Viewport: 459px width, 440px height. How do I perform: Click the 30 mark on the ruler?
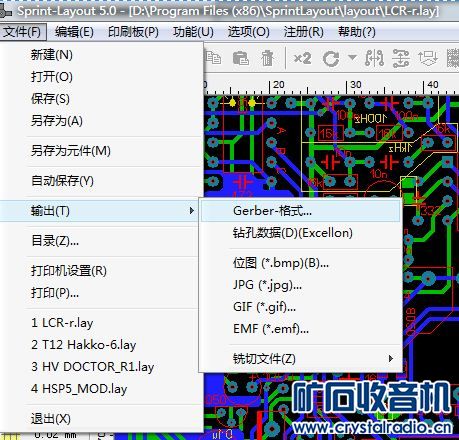[x=356, y=85]
